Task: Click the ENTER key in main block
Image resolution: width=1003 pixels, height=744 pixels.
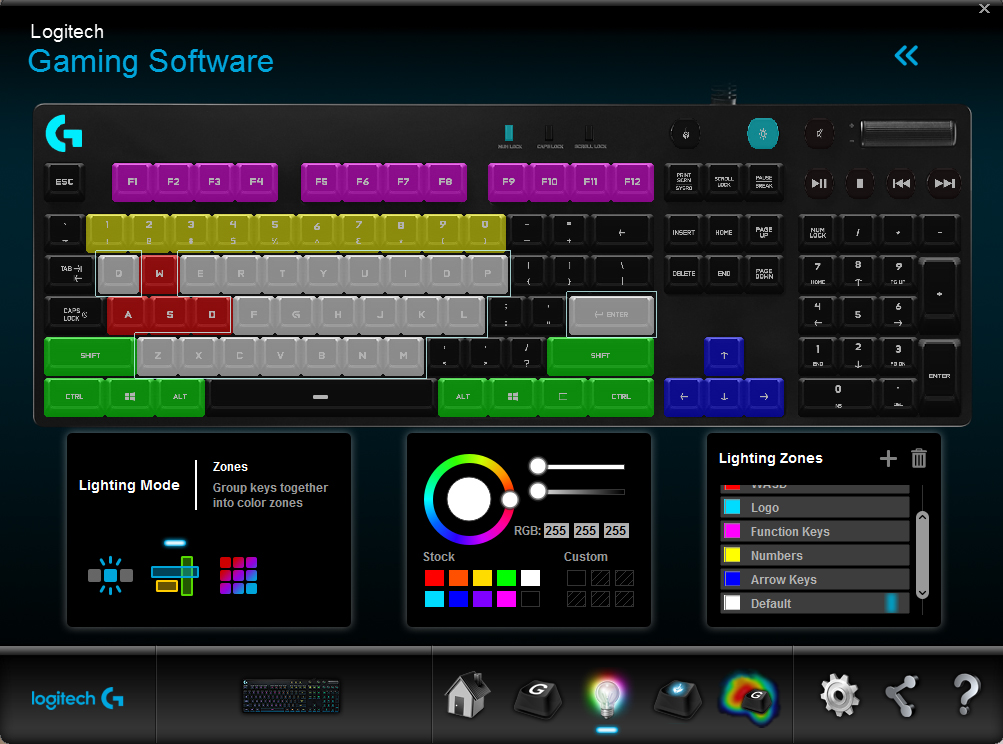Action: pos(612,314)
